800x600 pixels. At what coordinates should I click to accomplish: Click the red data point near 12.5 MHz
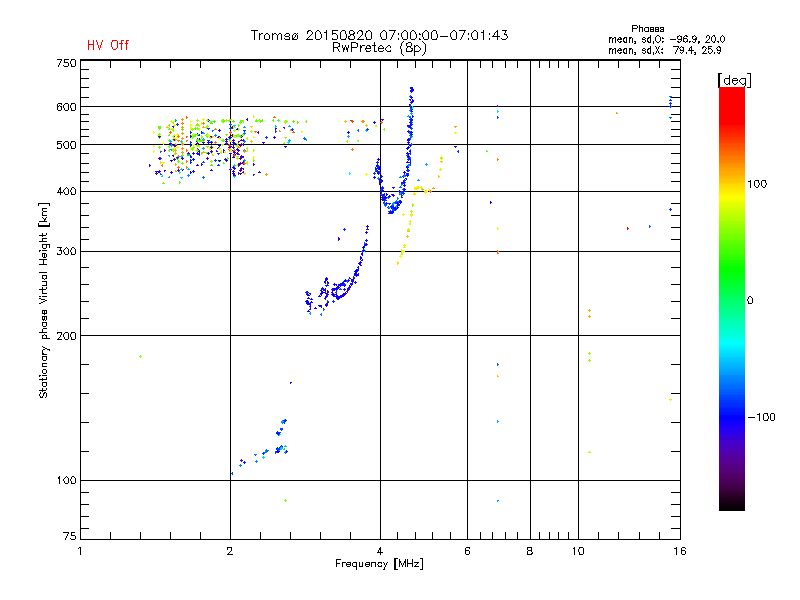(x=628, y=229)
